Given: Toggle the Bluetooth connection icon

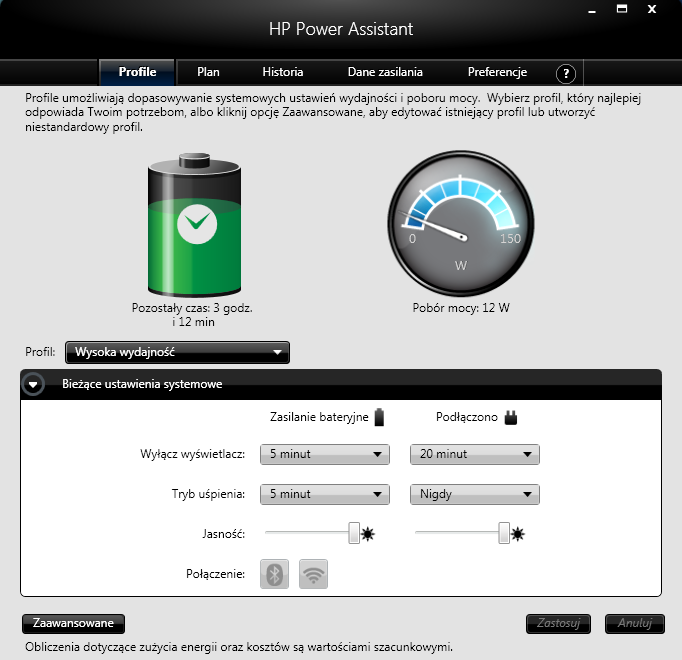Looking at the screenshot, I should click(x=274, y=574).
